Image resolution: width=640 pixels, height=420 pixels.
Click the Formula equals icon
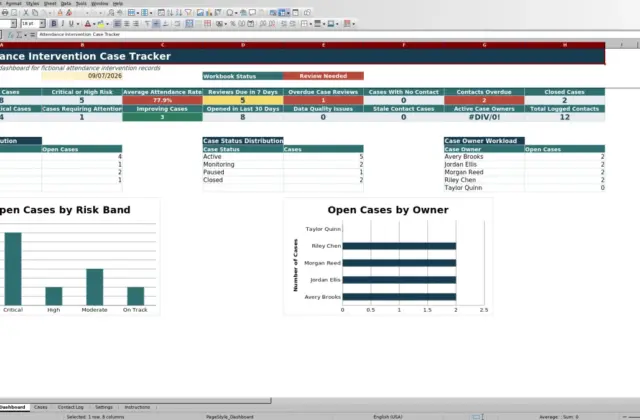coord(32,35)
